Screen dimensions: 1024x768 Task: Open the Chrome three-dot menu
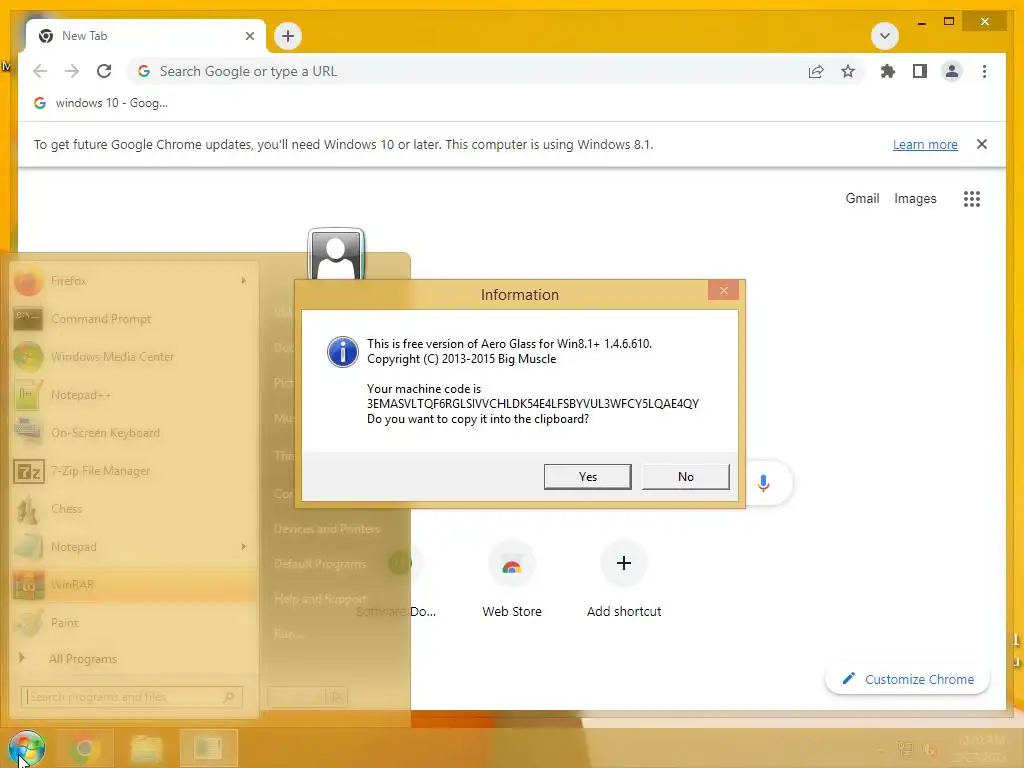tap(984, 71)
